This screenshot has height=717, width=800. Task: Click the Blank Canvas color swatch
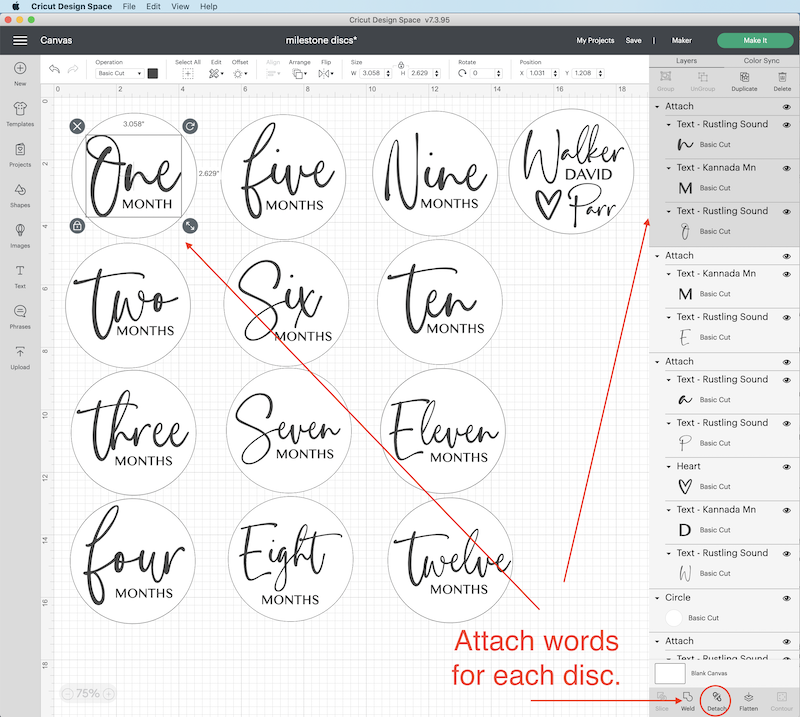point(670,673)
